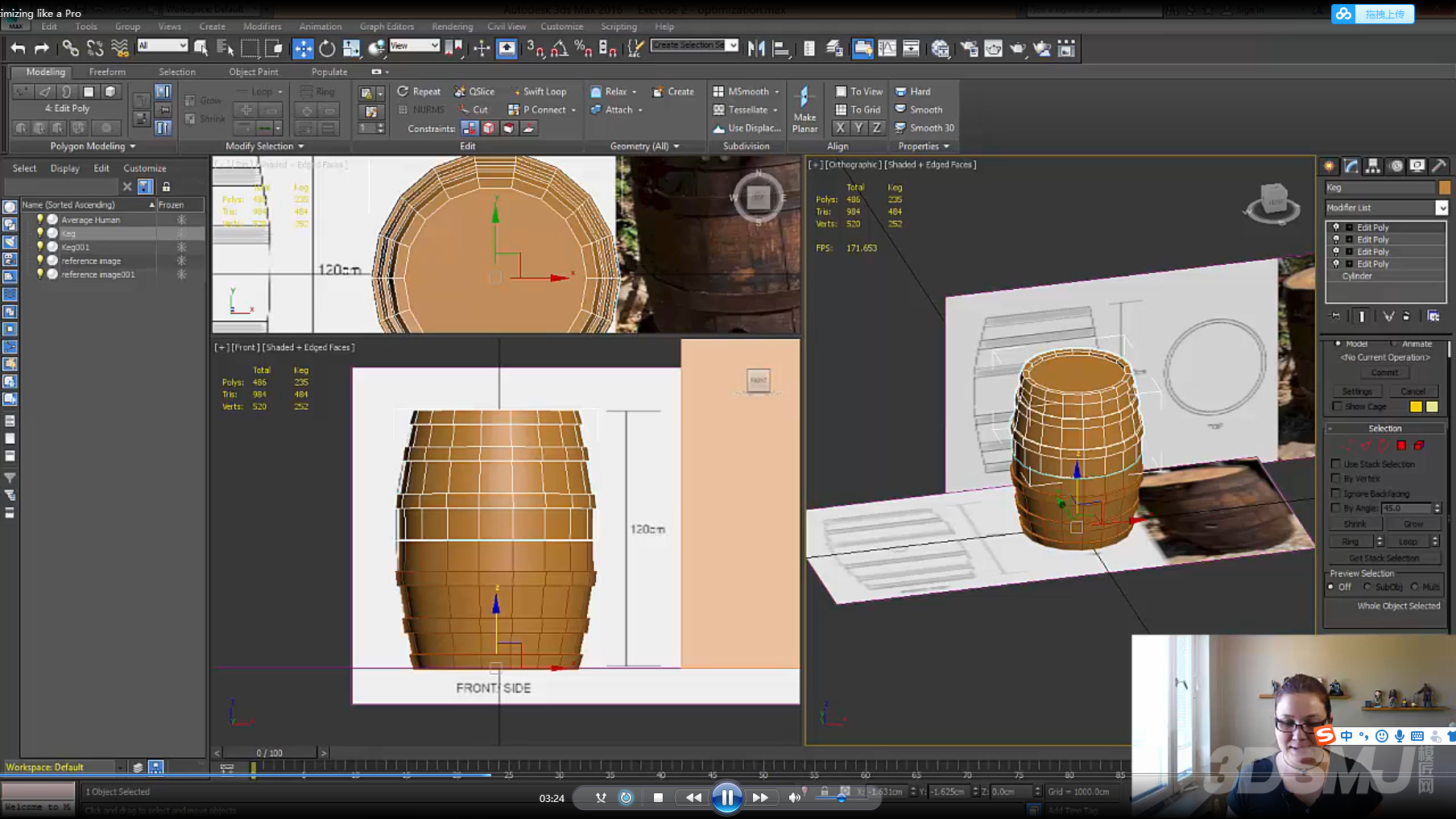Expand the Polygon Modeling panel arrow
Viewport: 1456px width, 819px height.
tap(132, 147)
